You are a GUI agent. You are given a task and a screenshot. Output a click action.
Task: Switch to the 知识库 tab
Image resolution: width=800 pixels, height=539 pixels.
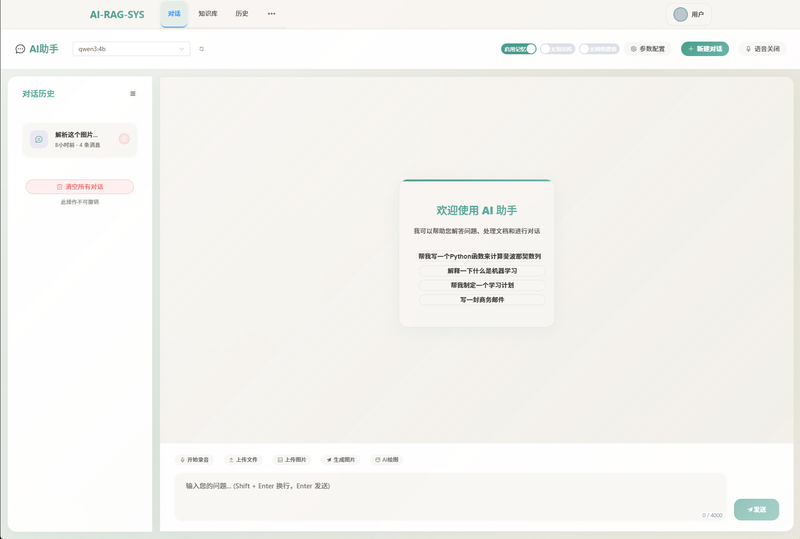pos(208,14)
